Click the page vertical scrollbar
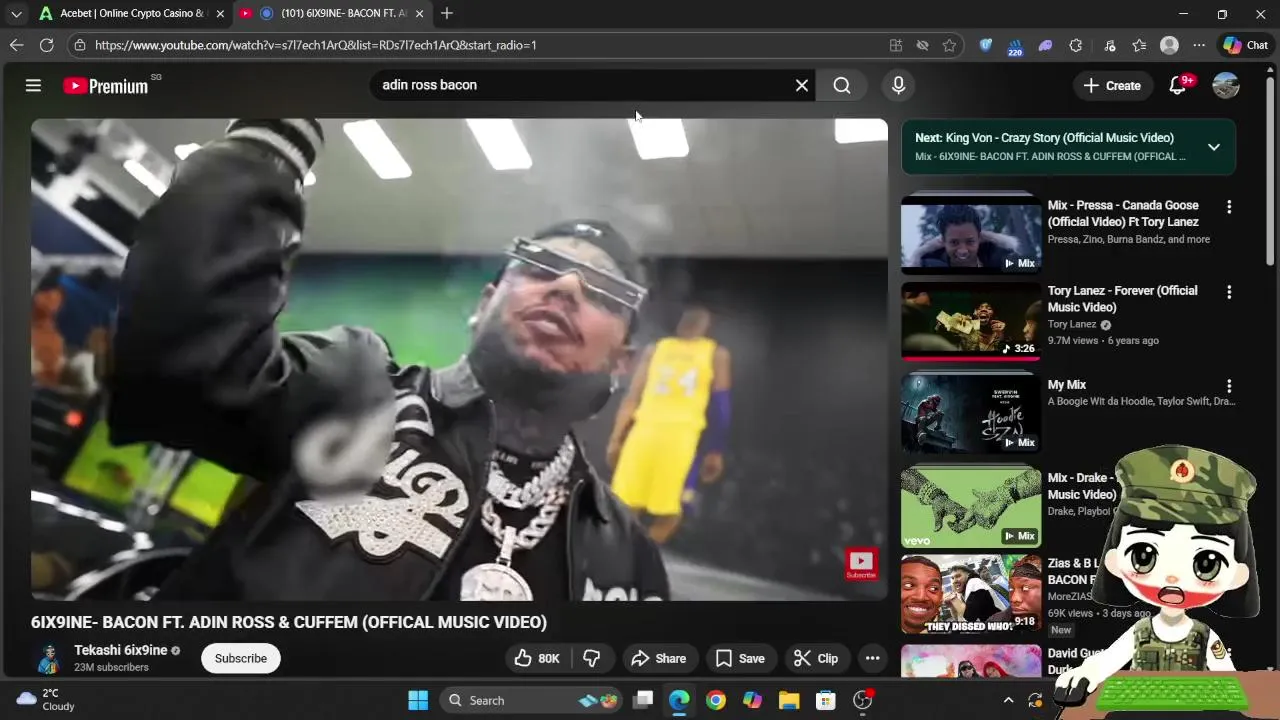Screen dimensions: 1280x720 [1271, 170]
